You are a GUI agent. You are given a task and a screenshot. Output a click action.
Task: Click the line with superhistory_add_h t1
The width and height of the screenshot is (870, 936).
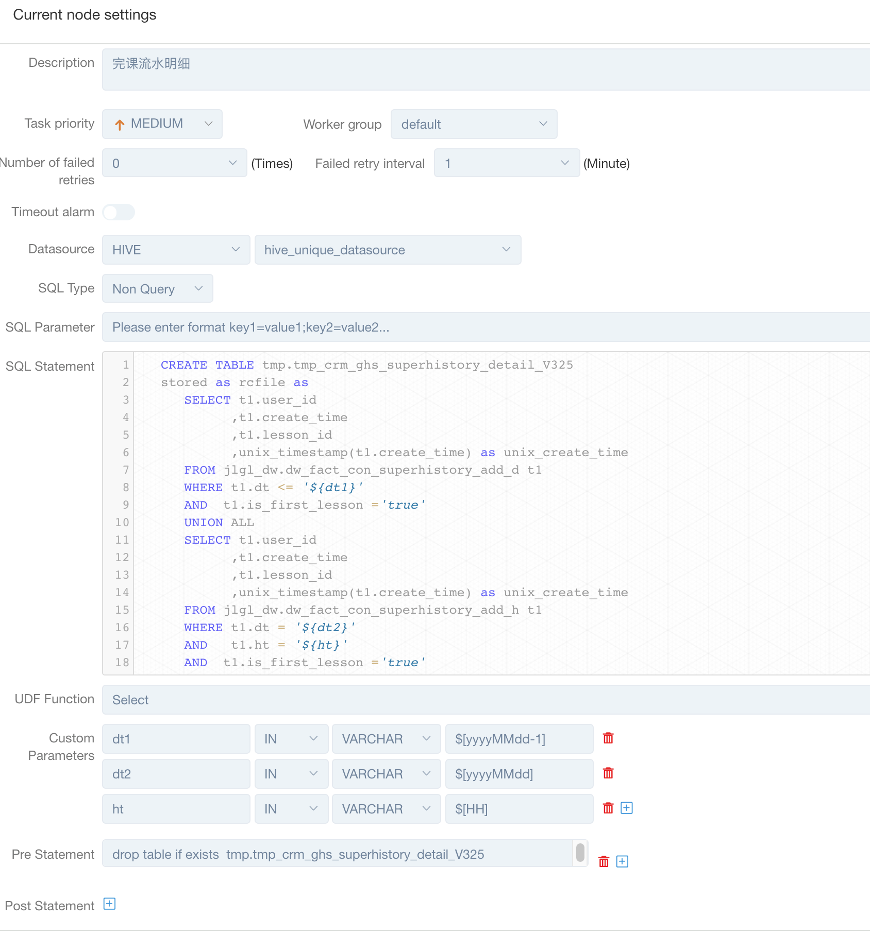click(362, 610)
